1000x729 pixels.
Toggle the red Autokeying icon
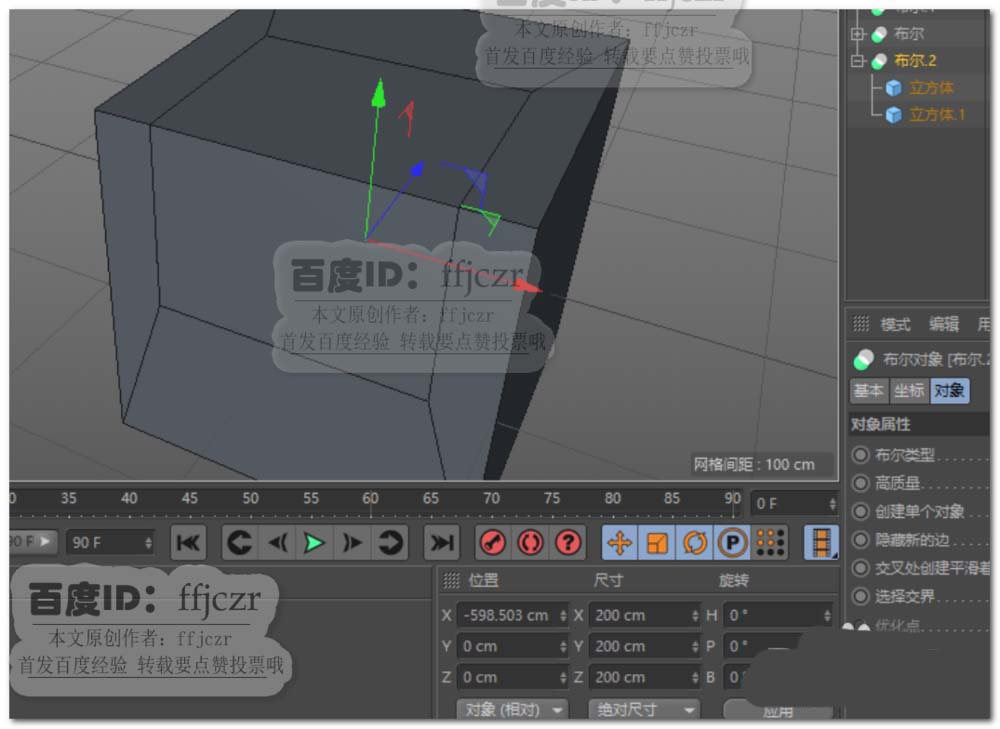pos(531,543)
